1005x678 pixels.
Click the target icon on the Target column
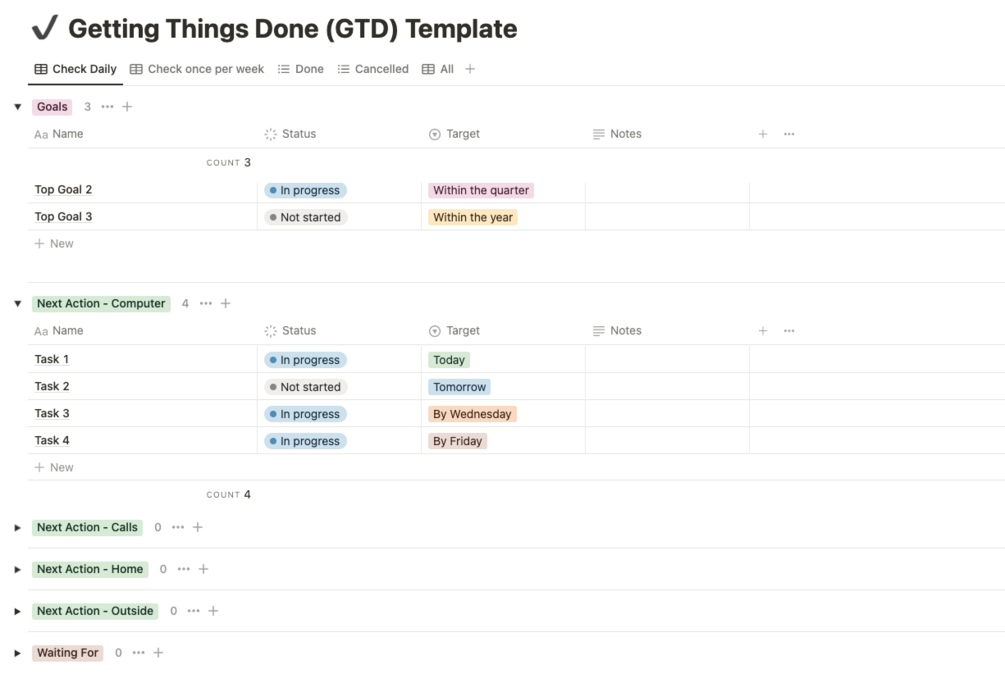[434, 133]
